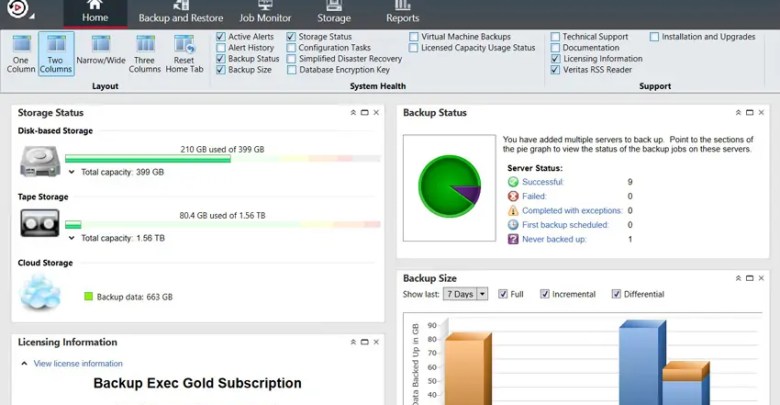Image resolution: width=780 pixels, height=405 pixels.
Task: Enable Simplified Disaster Recovery checkbox
Action: point(291,59)
